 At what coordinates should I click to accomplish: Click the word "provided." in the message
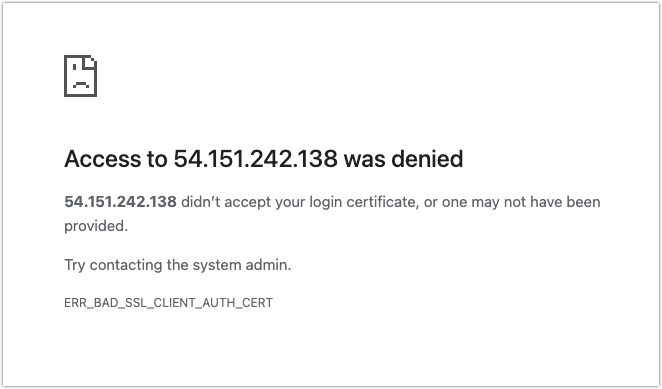click(96, 226)
